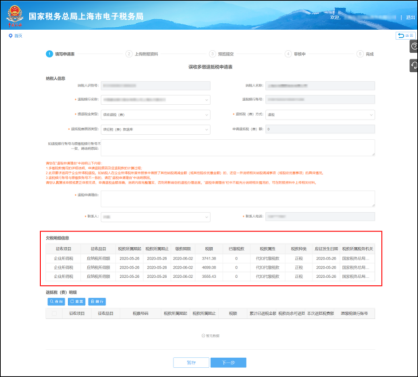The height and width of the screenshot is (377, 418).
Task: Select step 2 上传附报资料
Action: click(142, 54)
